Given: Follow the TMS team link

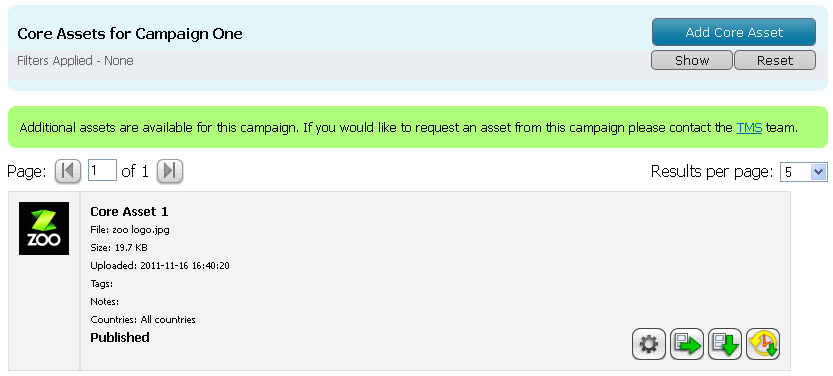Looking at the screenshot, I should tap(749, 128).
